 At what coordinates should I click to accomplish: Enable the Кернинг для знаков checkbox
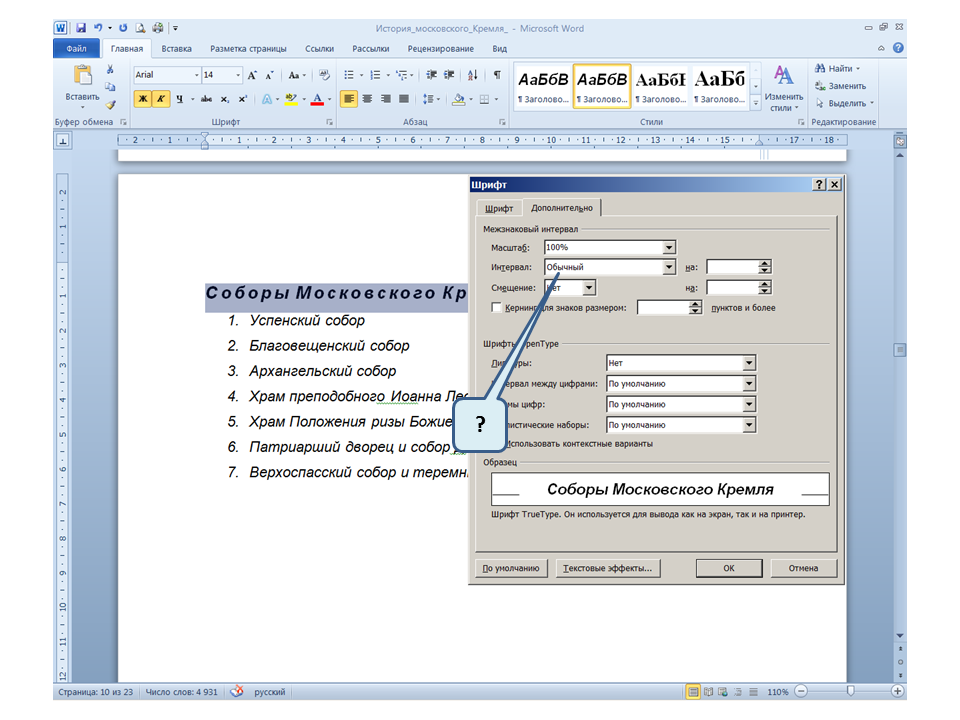[497, 308]
